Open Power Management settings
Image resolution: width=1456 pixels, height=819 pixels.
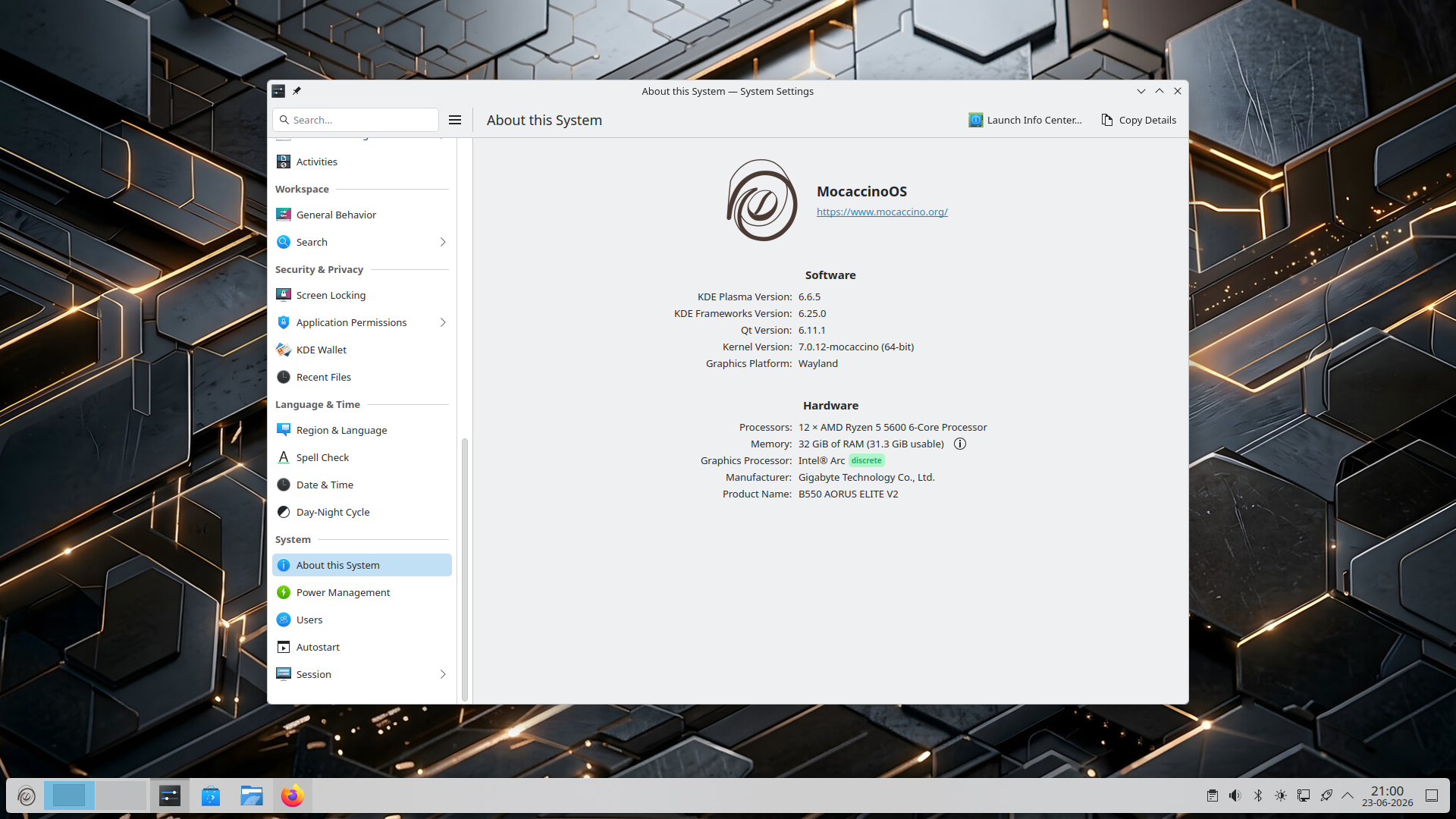pyautogui.click(x=362, y=592)
